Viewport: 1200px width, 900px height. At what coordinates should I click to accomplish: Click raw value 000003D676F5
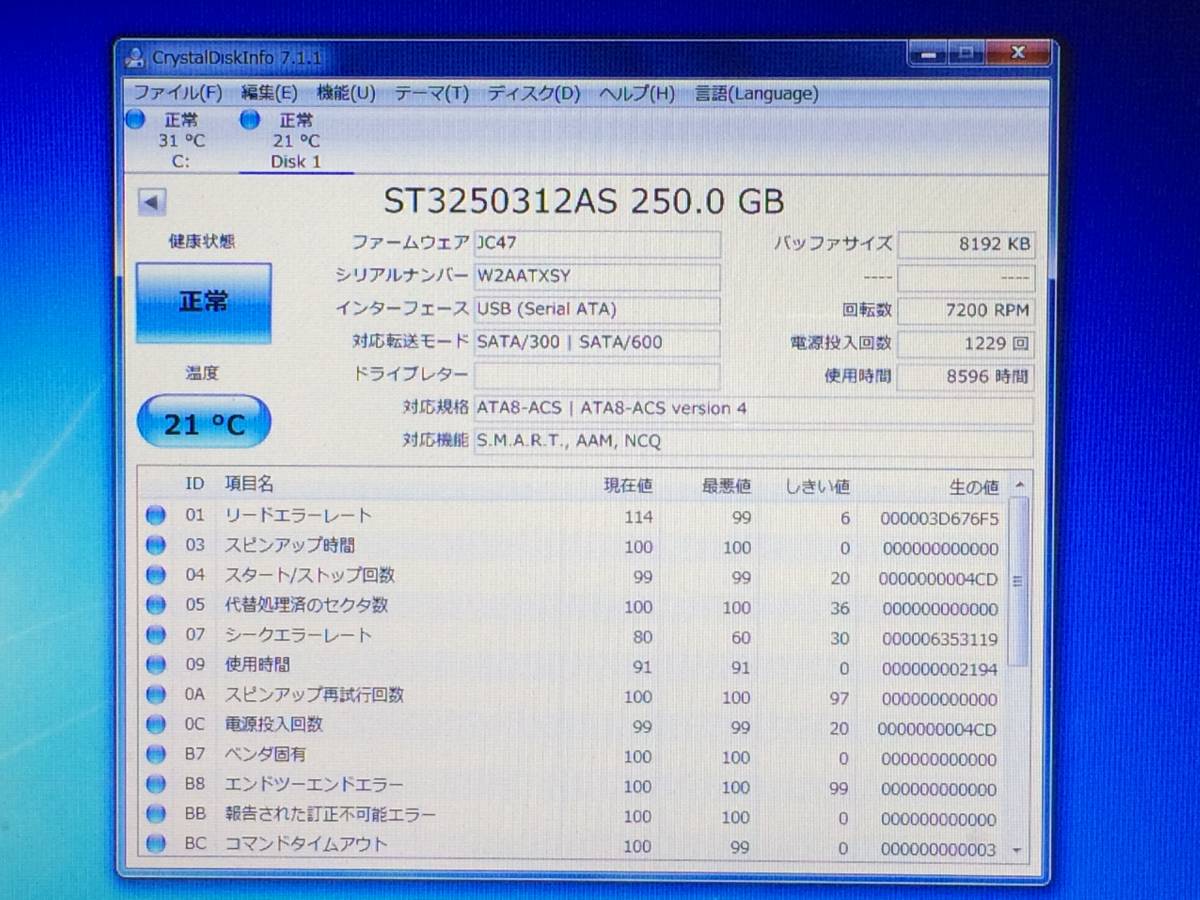click(939, 519)
